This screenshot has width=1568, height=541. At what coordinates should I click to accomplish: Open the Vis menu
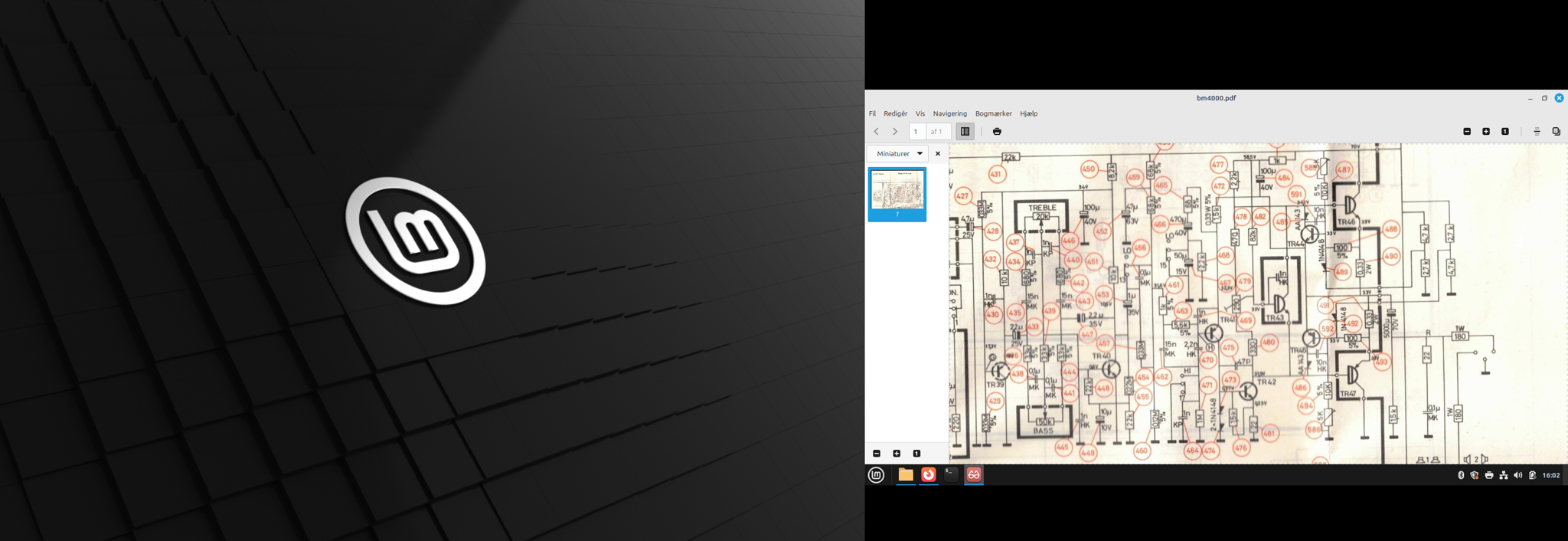pos(920,113)
